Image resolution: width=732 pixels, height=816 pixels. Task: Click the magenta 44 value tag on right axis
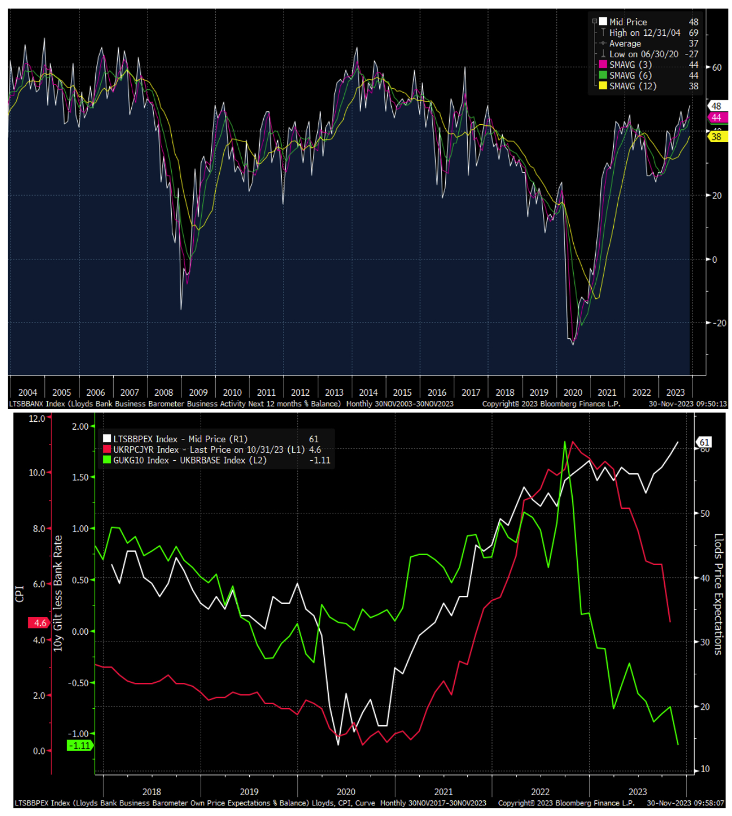point(716,118)
